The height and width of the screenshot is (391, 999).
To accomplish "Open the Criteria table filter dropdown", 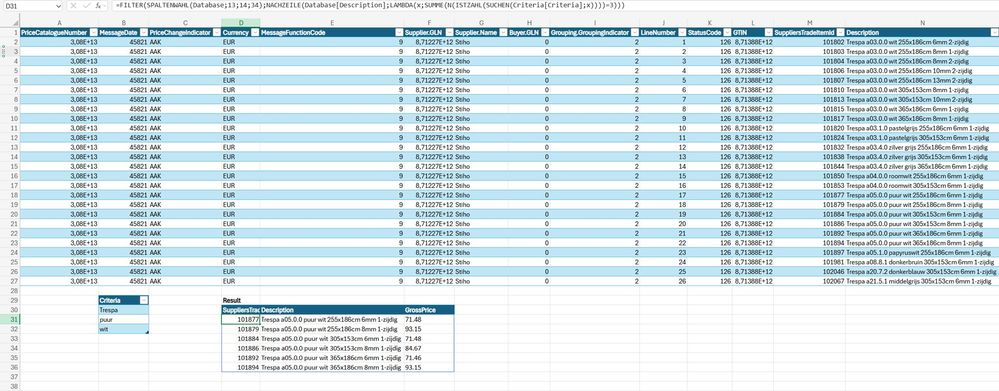I will click(x=143, y=300).
